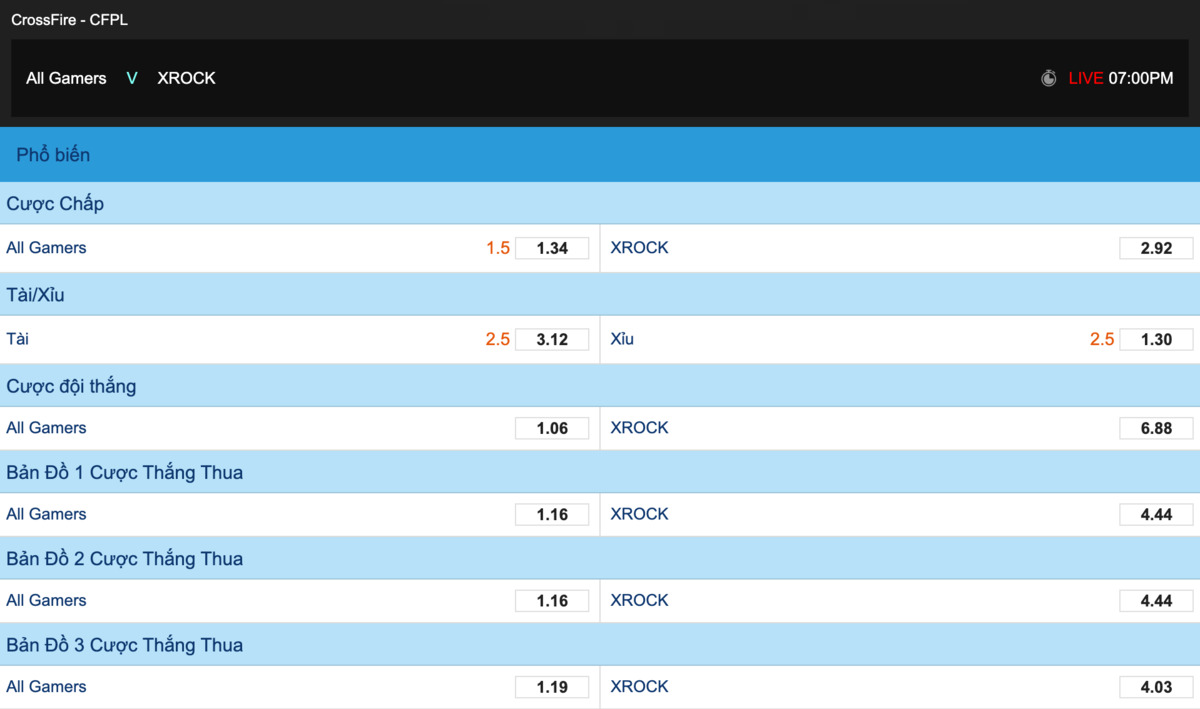This screenshot has height=709, width=1200.
Task: Select All Gamers Map 3 odds 1.19
Action: pos(552,687)
